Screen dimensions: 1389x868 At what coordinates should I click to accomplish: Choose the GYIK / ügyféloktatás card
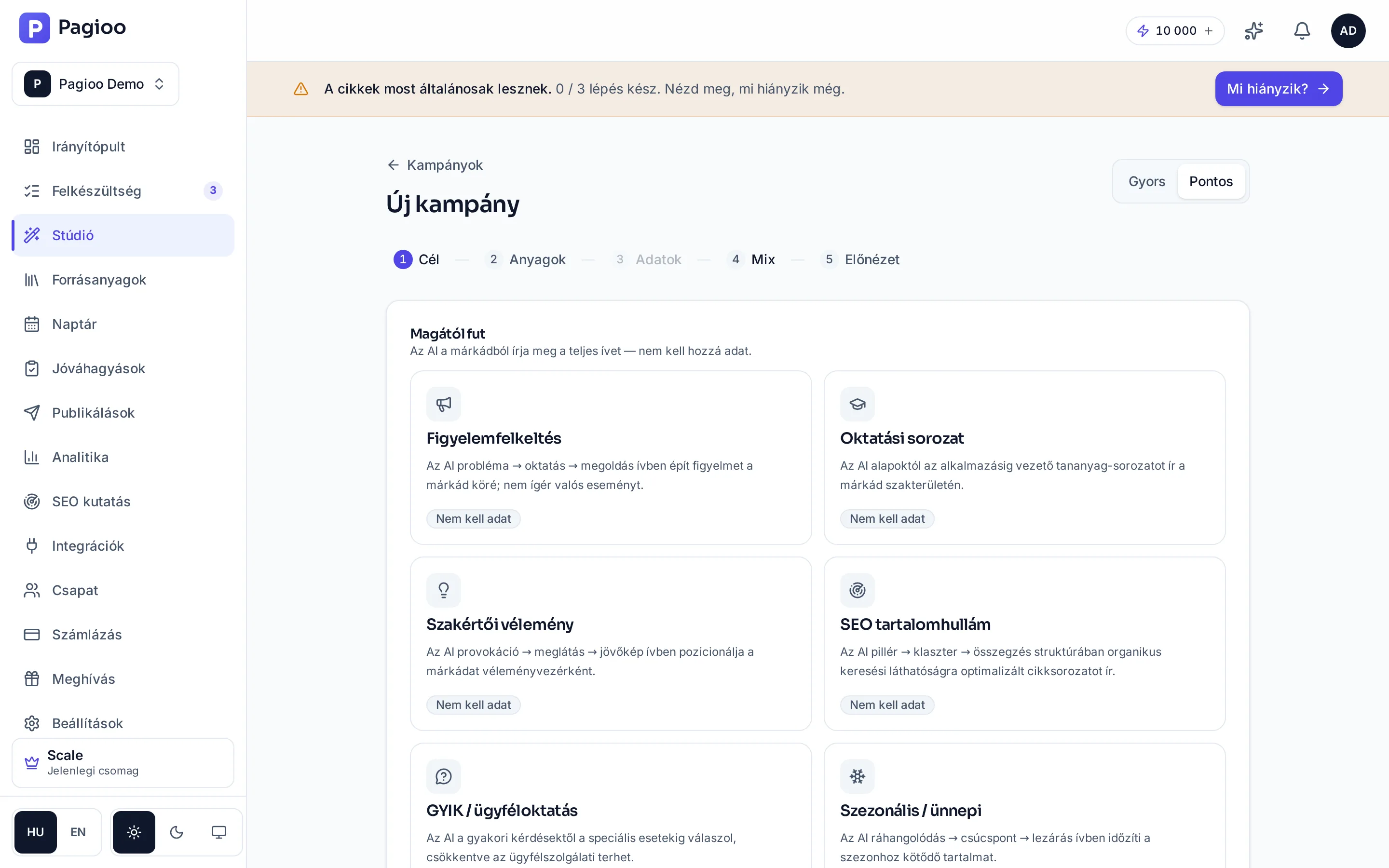click(x=611, y=806)
